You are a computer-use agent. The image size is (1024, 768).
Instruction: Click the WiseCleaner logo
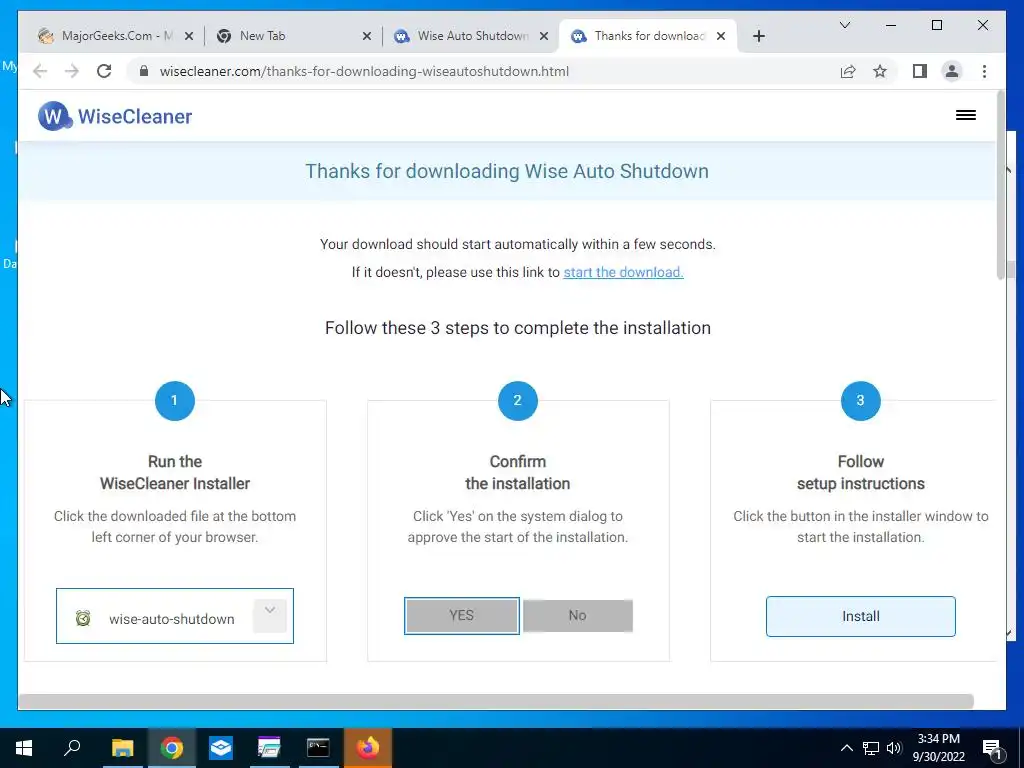115,116
